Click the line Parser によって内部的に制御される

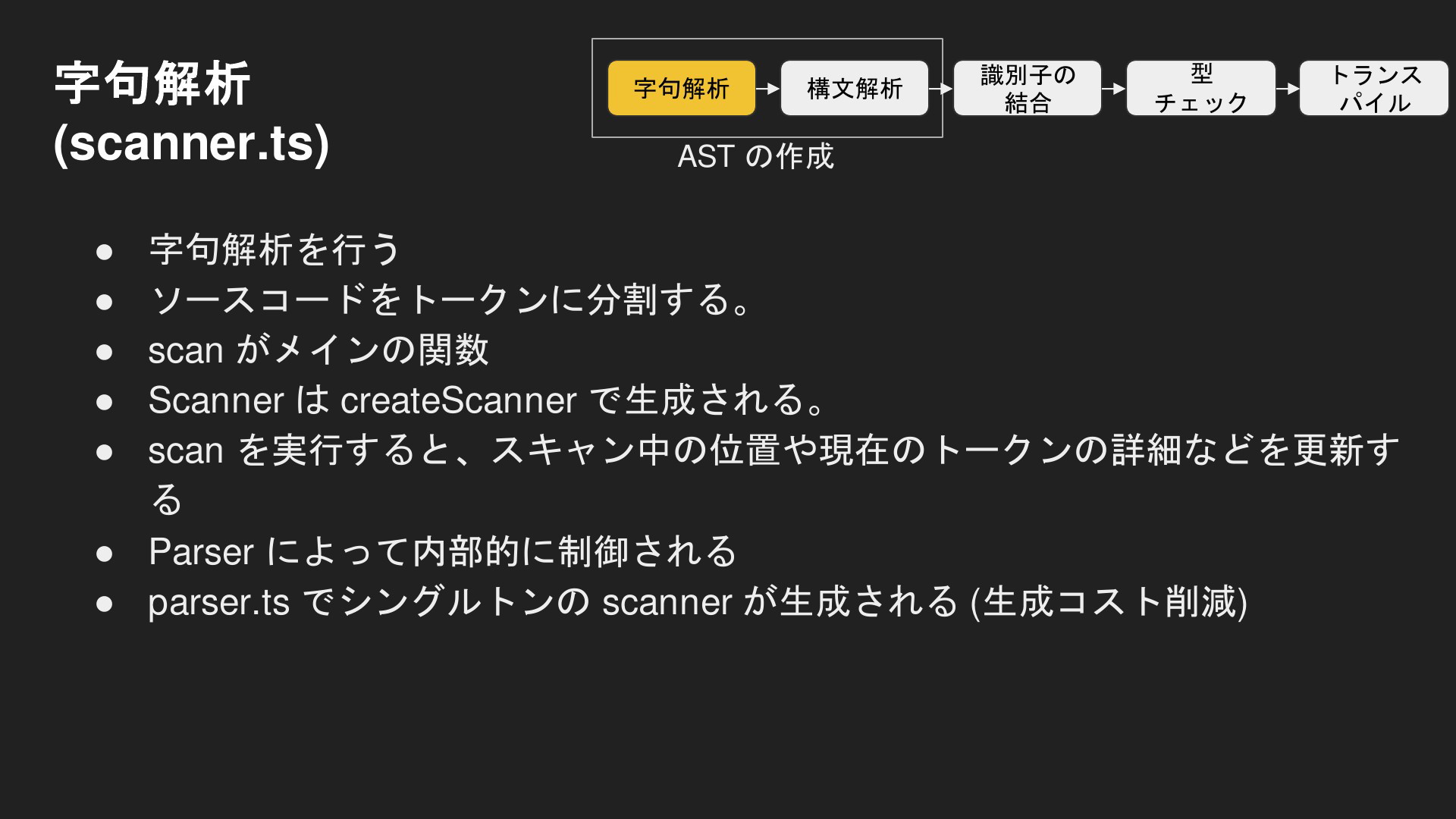pos(443,551)
